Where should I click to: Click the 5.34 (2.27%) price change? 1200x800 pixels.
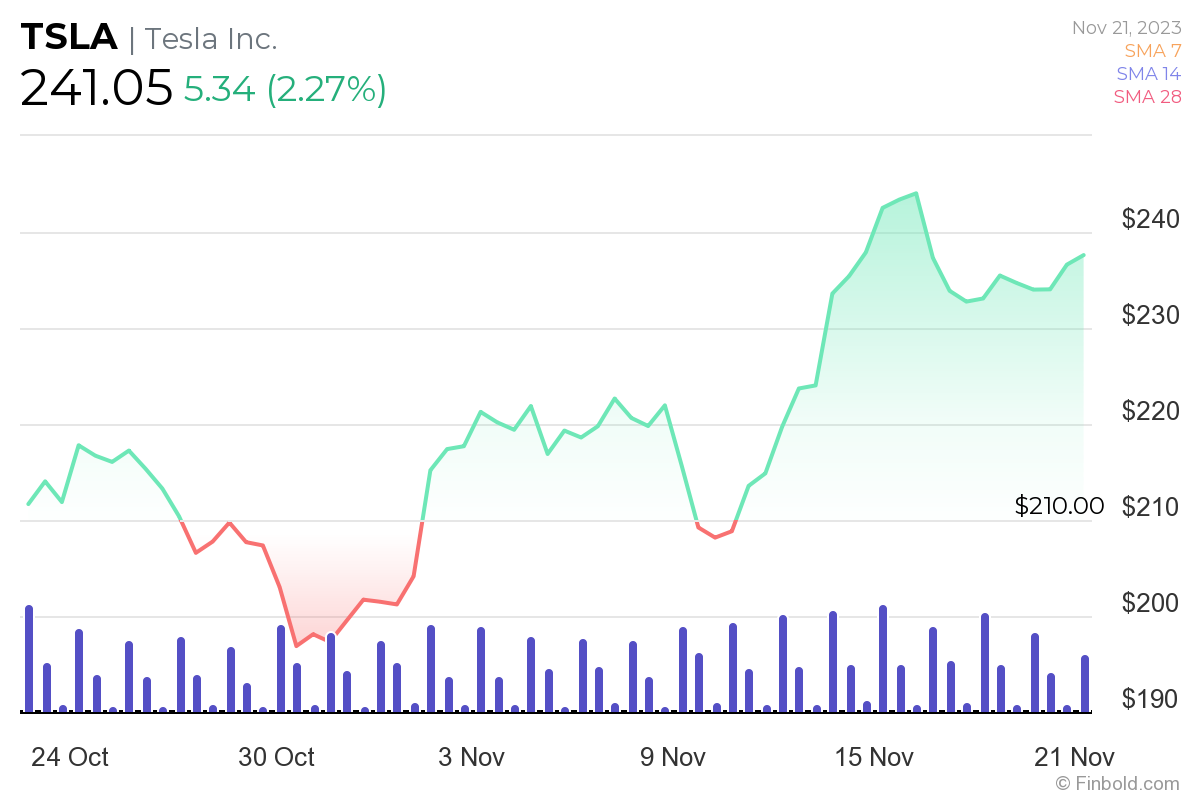pyautogui.click(x=284, y=89)
